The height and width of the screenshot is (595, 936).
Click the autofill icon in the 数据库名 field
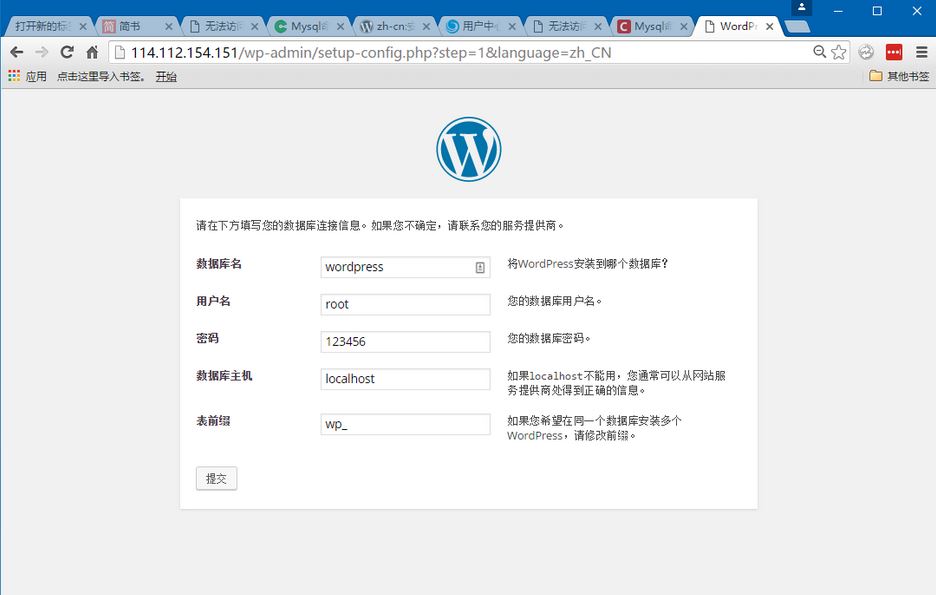480,267
